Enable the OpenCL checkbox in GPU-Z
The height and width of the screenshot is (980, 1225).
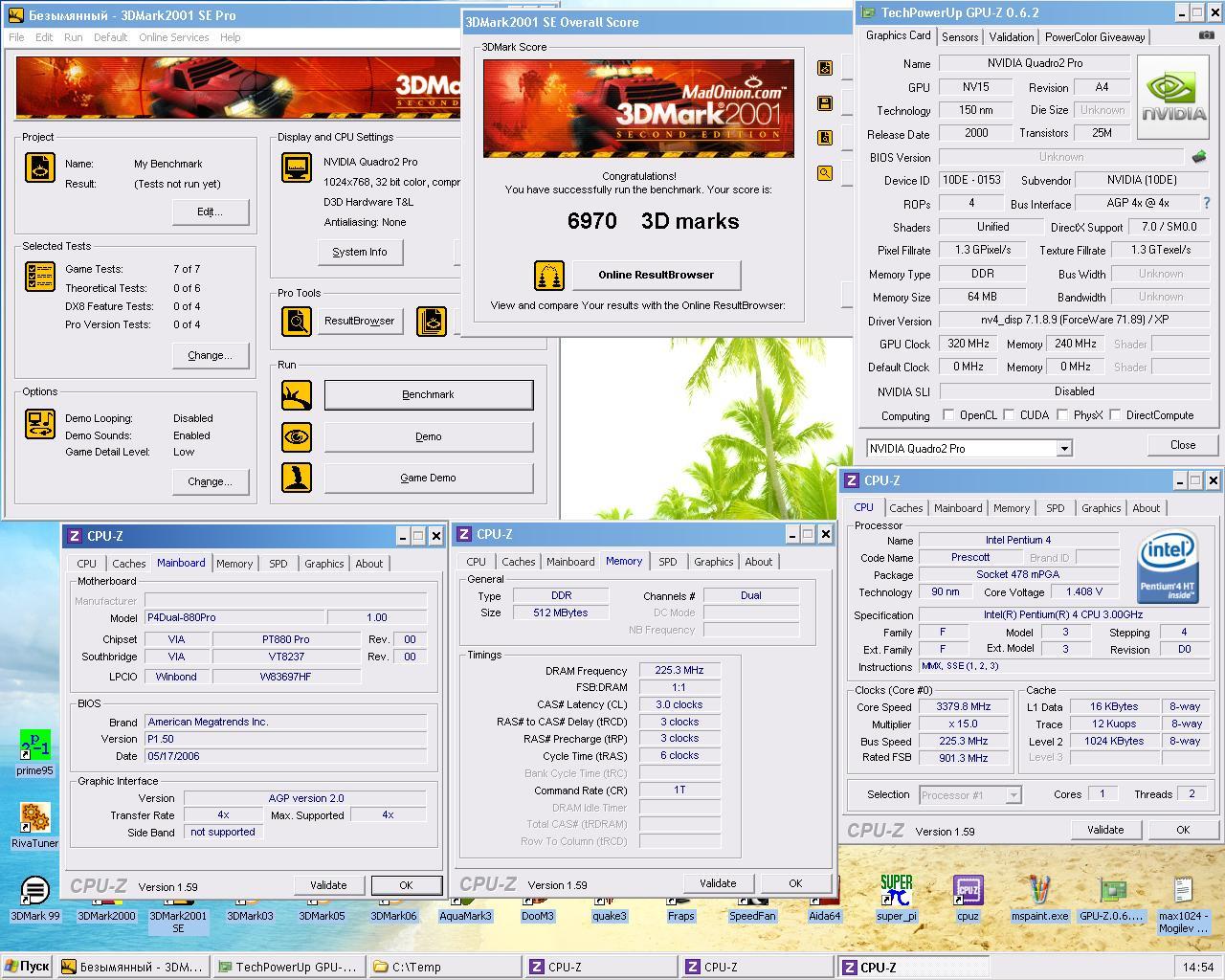coord(948,415)
